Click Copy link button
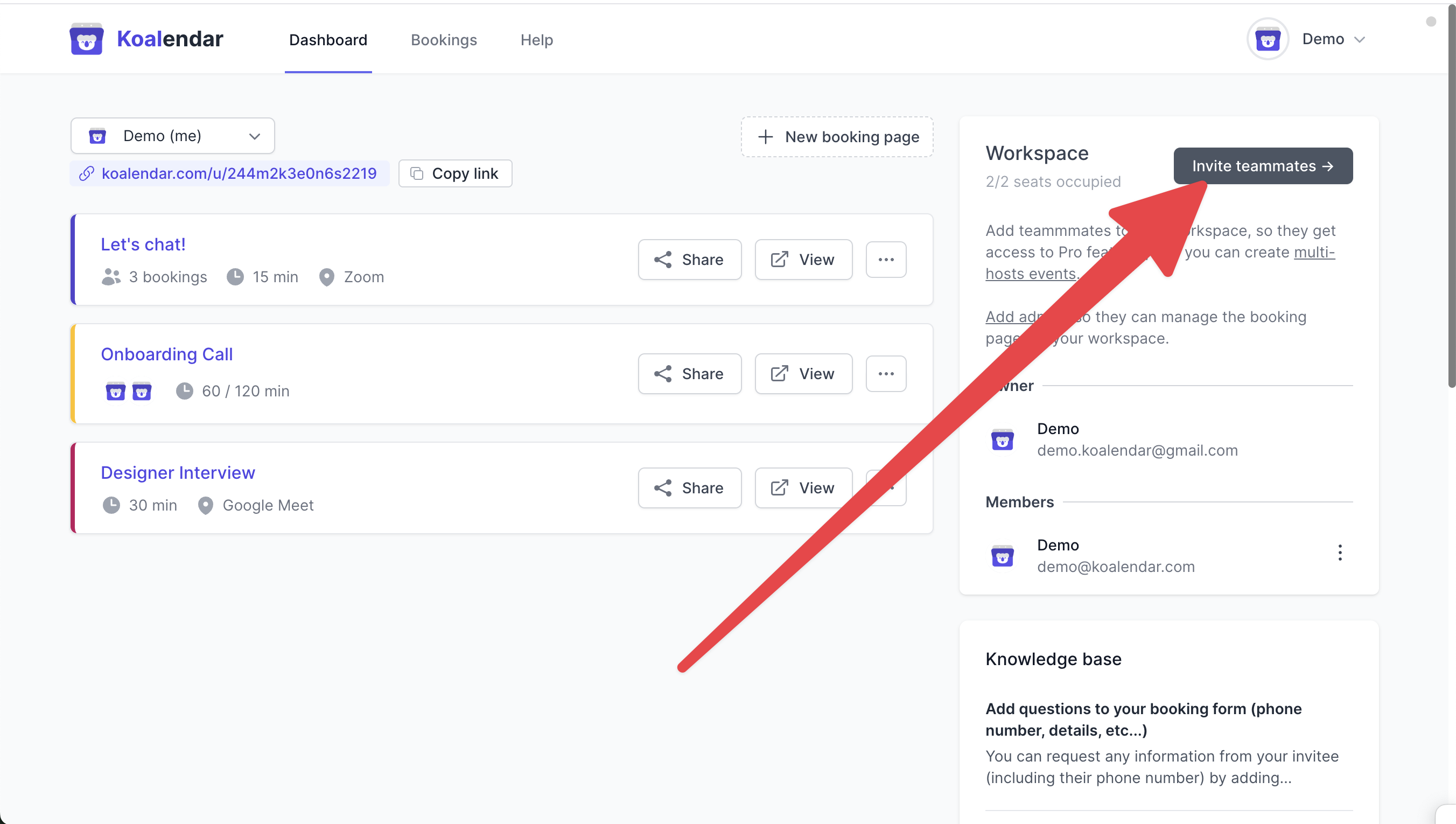Viewport: 1456px width, 824px height. pyautogui.click(x=455, y=173)
